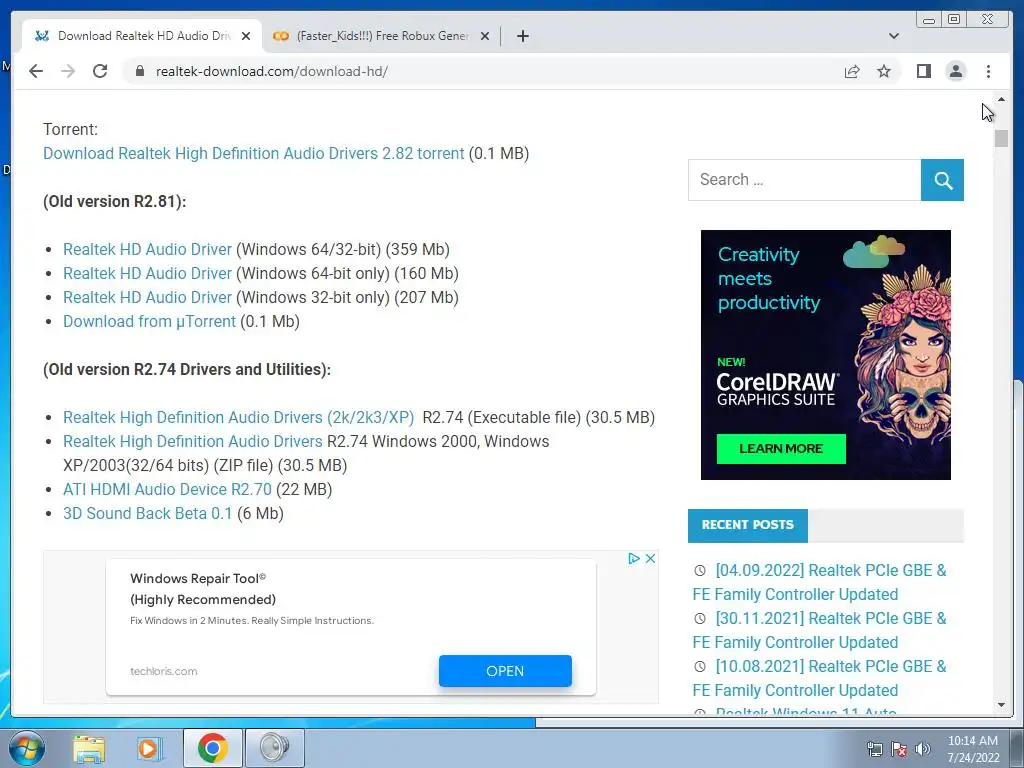
Task: Open Chrome's three-dot menu
Action: click(988, 71)
